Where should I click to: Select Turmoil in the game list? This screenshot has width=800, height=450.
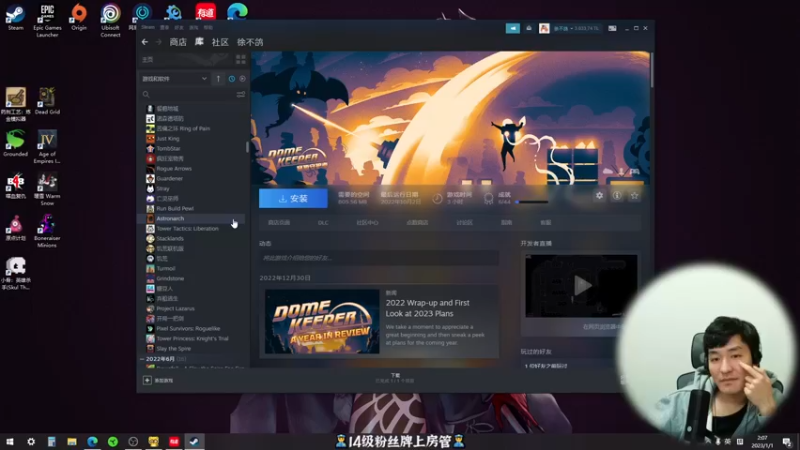pyautogui.click(x=166, y=268)
